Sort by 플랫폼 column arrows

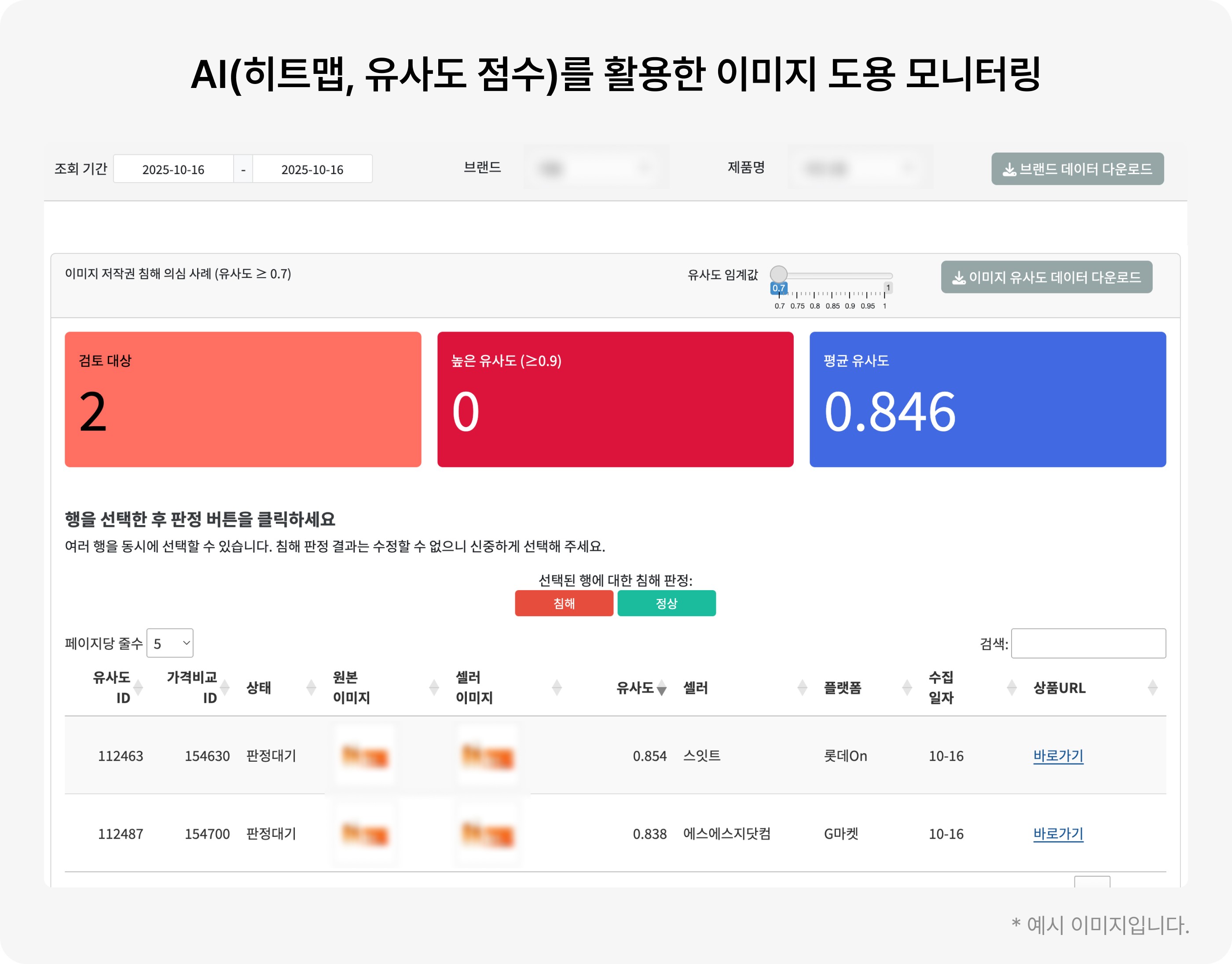coord(907,687)
